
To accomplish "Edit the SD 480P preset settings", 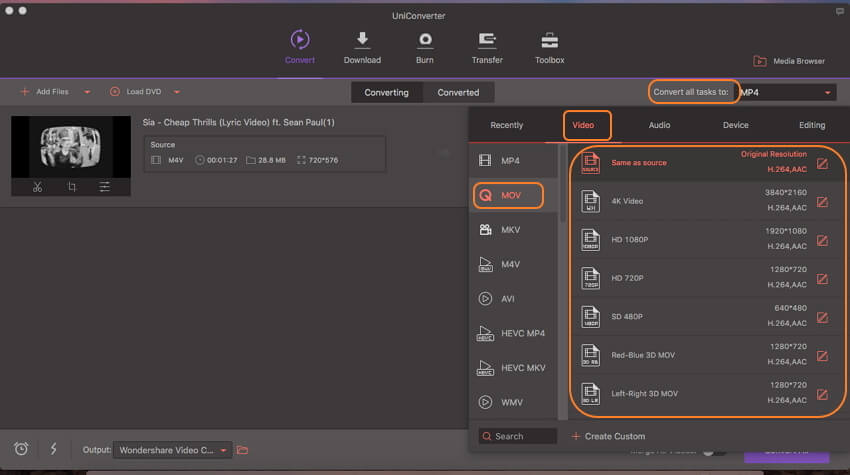I will point(822,317).
